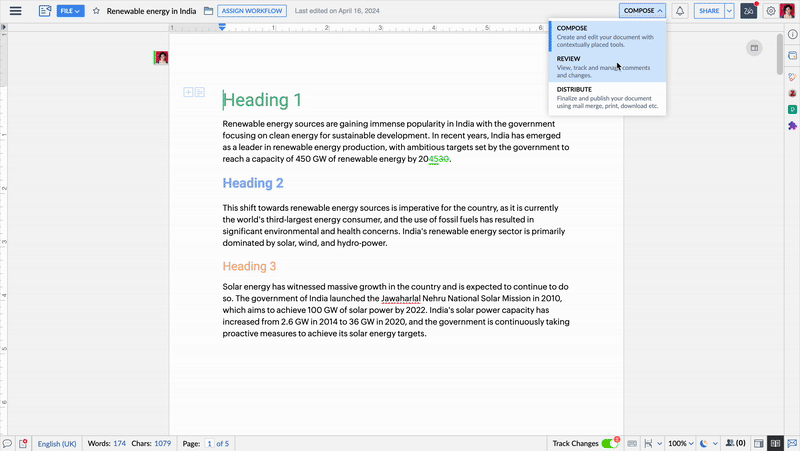This screenshot has height=451, width=800.
Task: Expand the ruler corner arrow at top-left
Action: 4,27
